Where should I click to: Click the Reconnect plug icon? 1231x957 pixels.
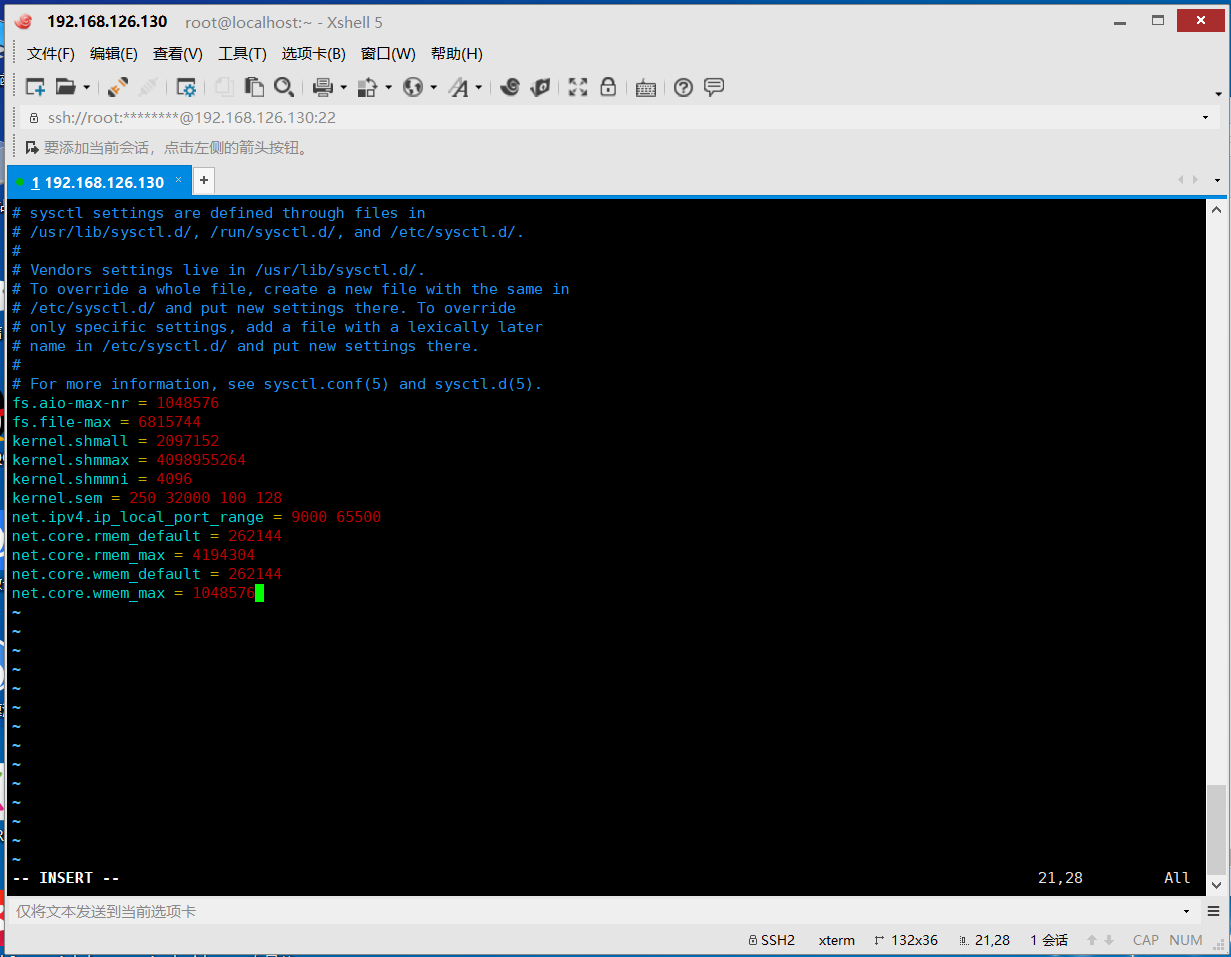click(x=118, y=87)
